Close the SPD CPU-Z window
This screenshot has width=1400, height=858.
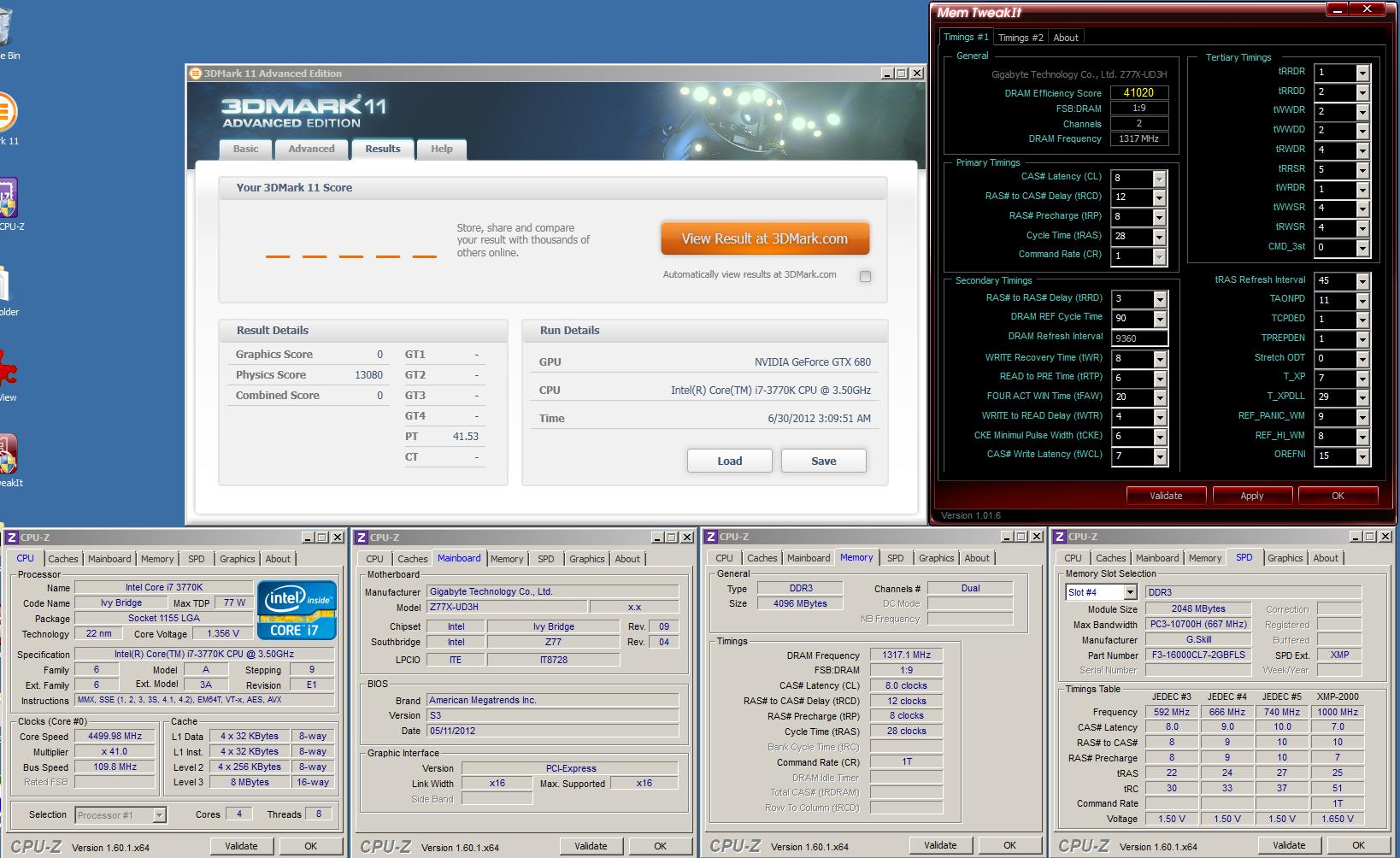1385,537
